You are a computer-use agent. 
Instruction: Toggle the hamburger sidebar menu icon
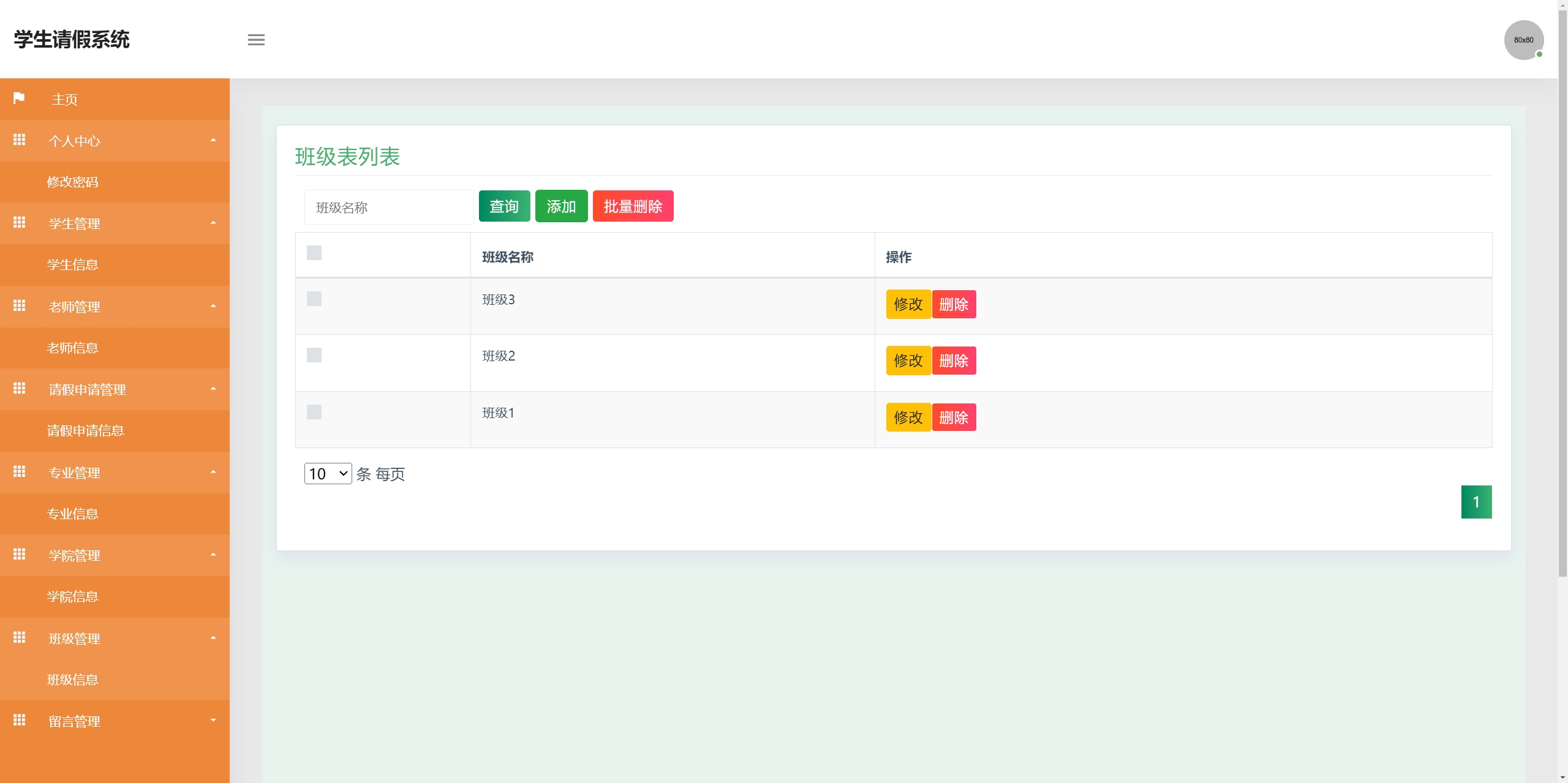pyautogui.click(x=256, y=40)
